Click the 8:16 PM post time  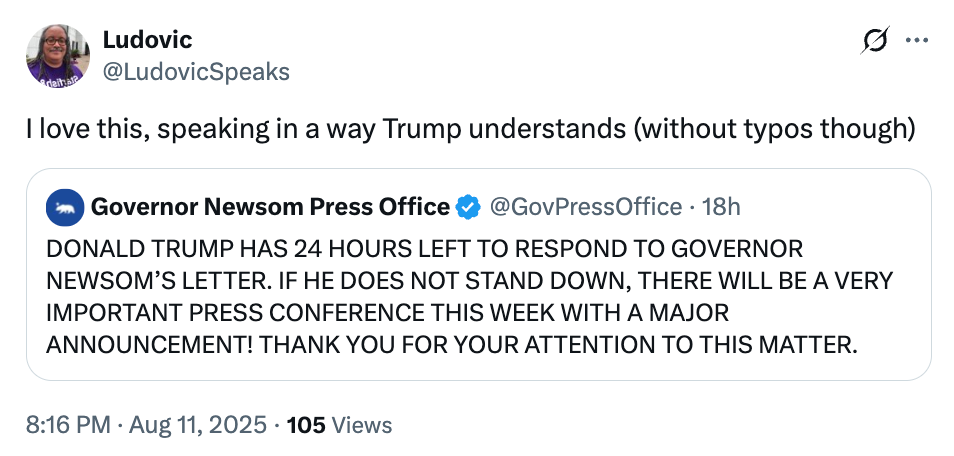pyautogui.click(x=68, y=425)
